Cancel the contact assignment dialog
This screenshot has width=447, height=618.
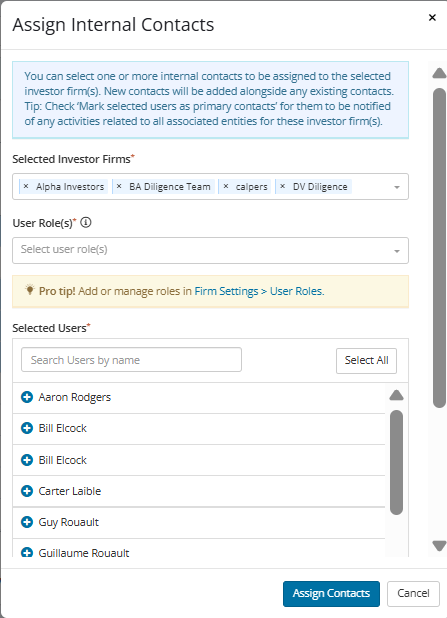(413, 594)
